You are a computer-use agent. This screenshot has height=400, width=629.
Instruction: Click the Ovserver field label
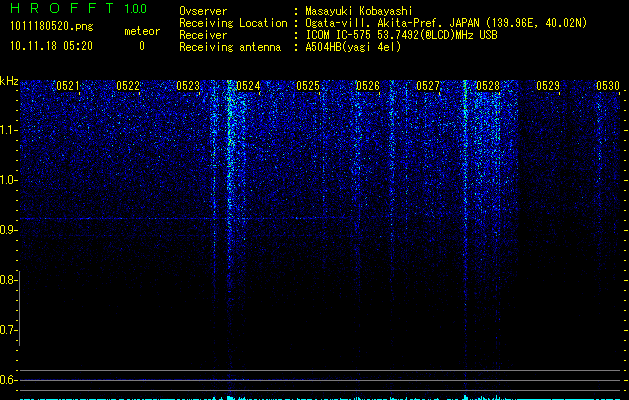click(203, 11)
